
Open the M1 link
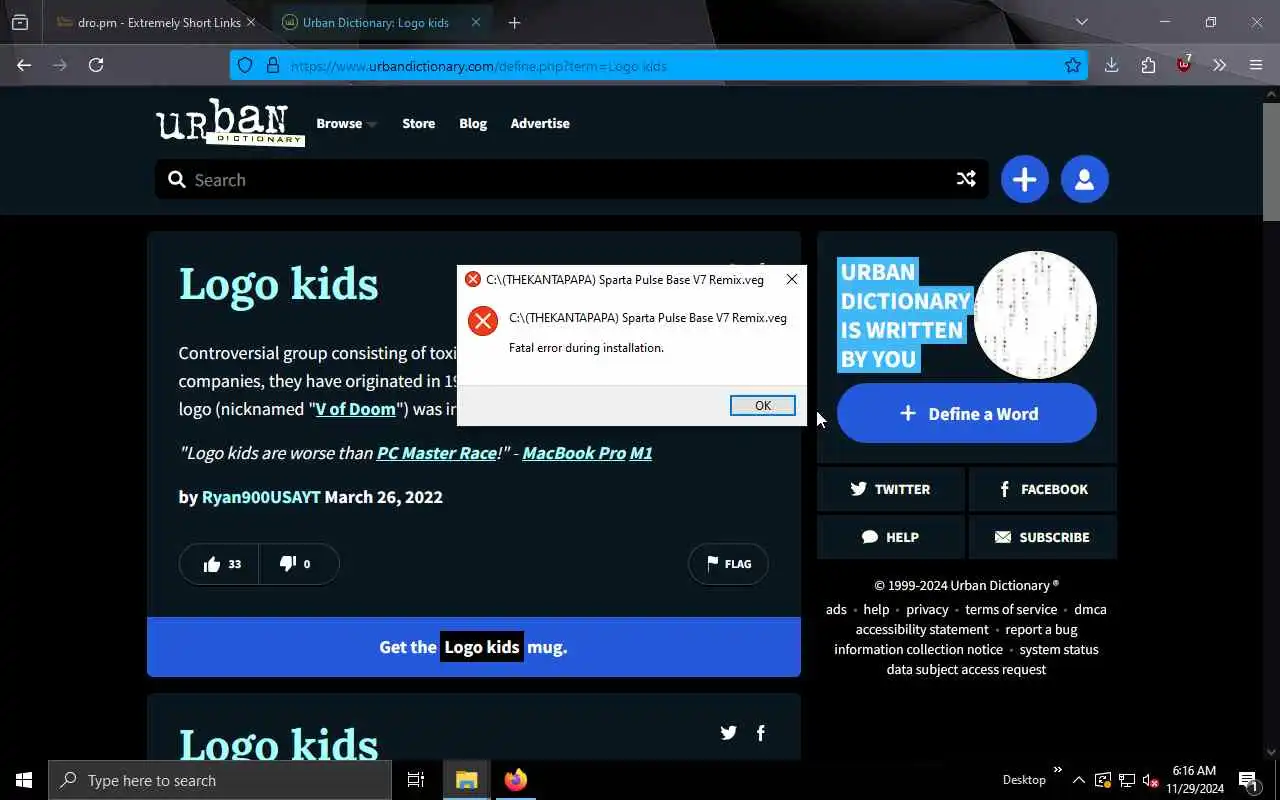pos(641,453)
